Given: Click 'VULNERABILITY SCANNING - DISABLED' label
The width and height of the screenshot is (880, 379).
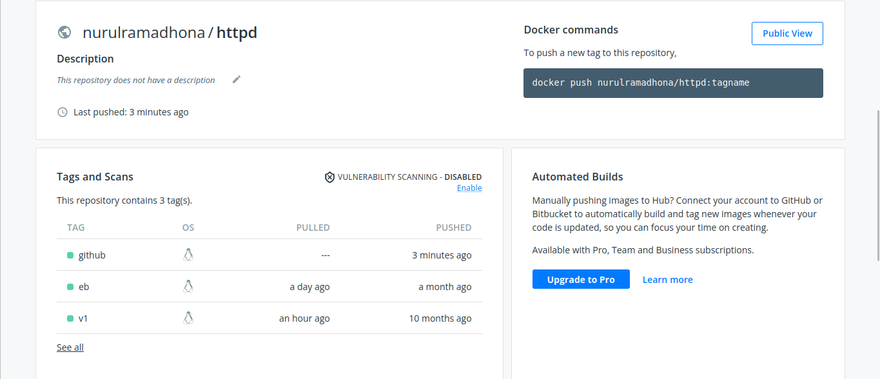Looking at the screenshot, I should pos(410,177).
